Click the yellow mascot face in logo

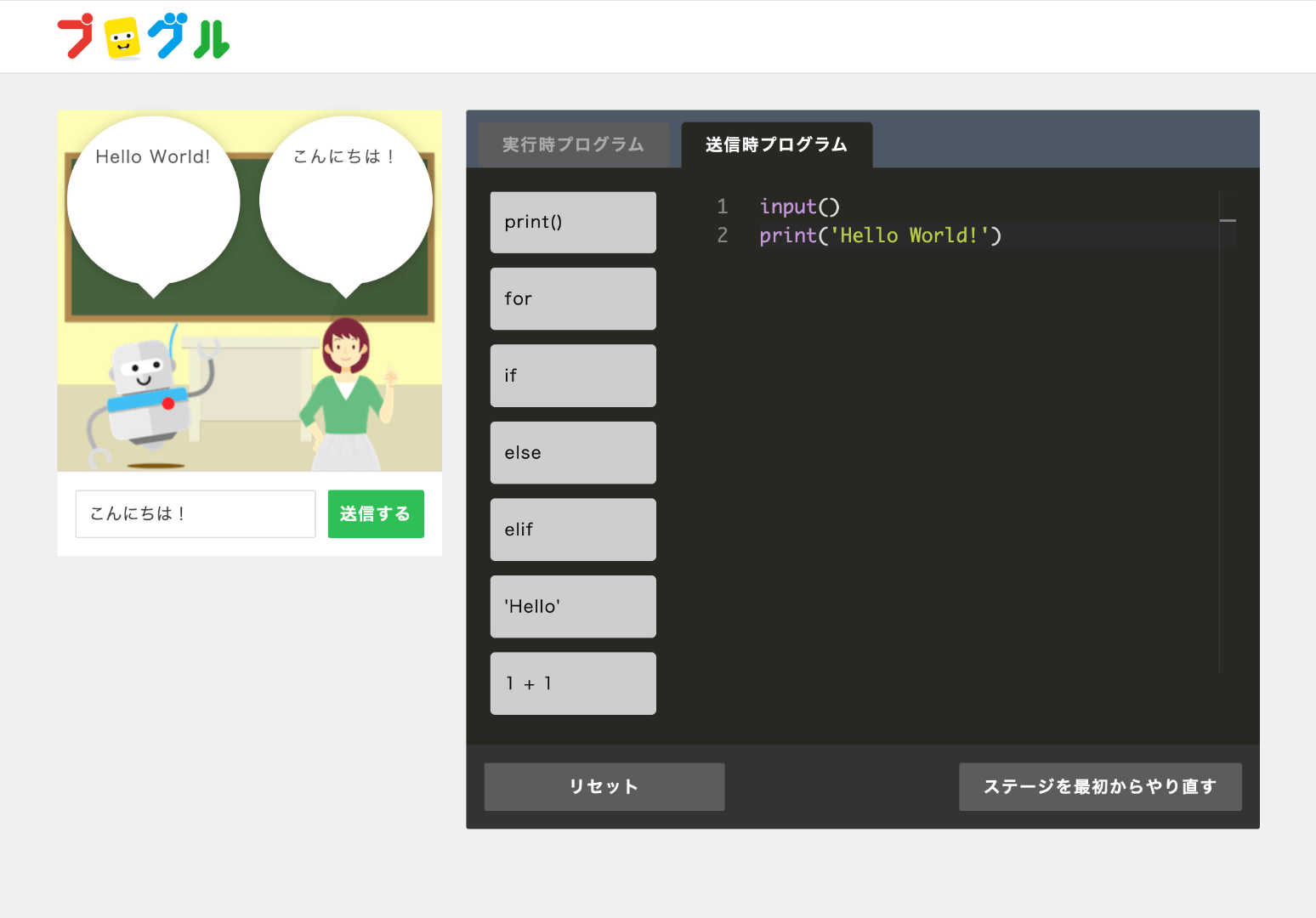(122, 38)
